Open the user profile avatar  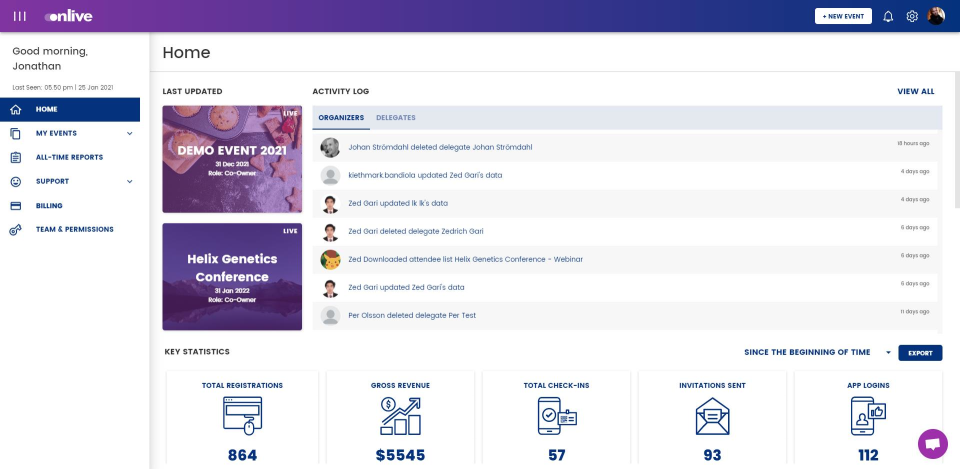click(936, 16)
